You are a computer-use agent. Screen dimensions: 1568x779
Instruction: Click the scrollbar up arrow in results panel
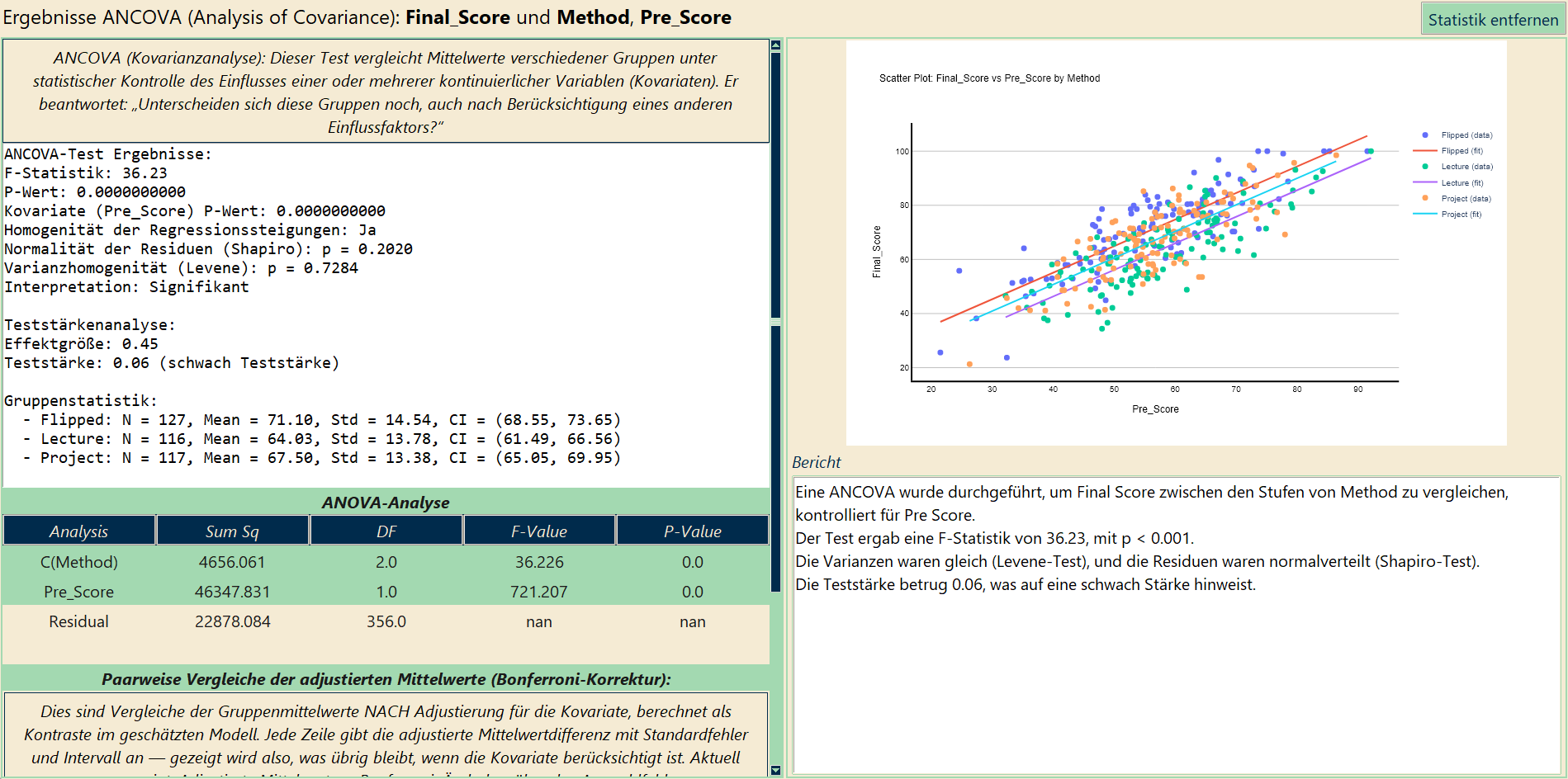(x=775, y=45)
